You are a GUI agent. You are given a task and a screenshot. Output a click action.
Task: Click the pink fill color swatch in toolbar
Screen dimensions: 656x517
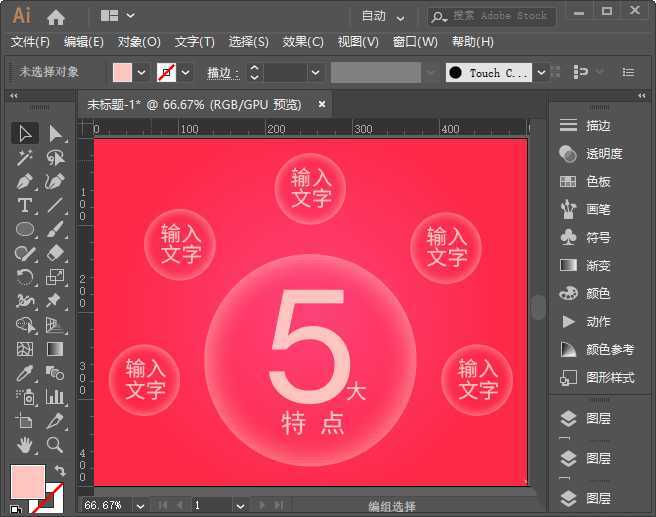tap(27, 481)
